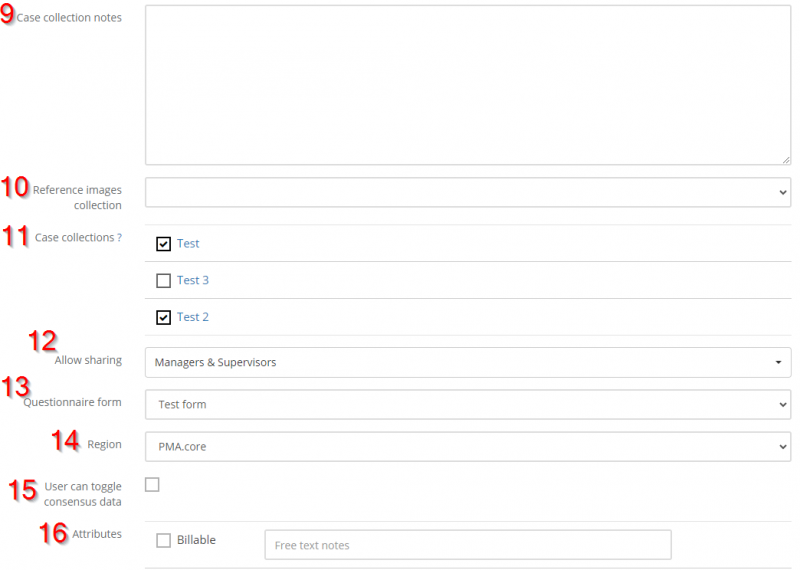800x570 pixels.
Task: Open the Reference images collection dropdown
Action: [x=467, y=192]
